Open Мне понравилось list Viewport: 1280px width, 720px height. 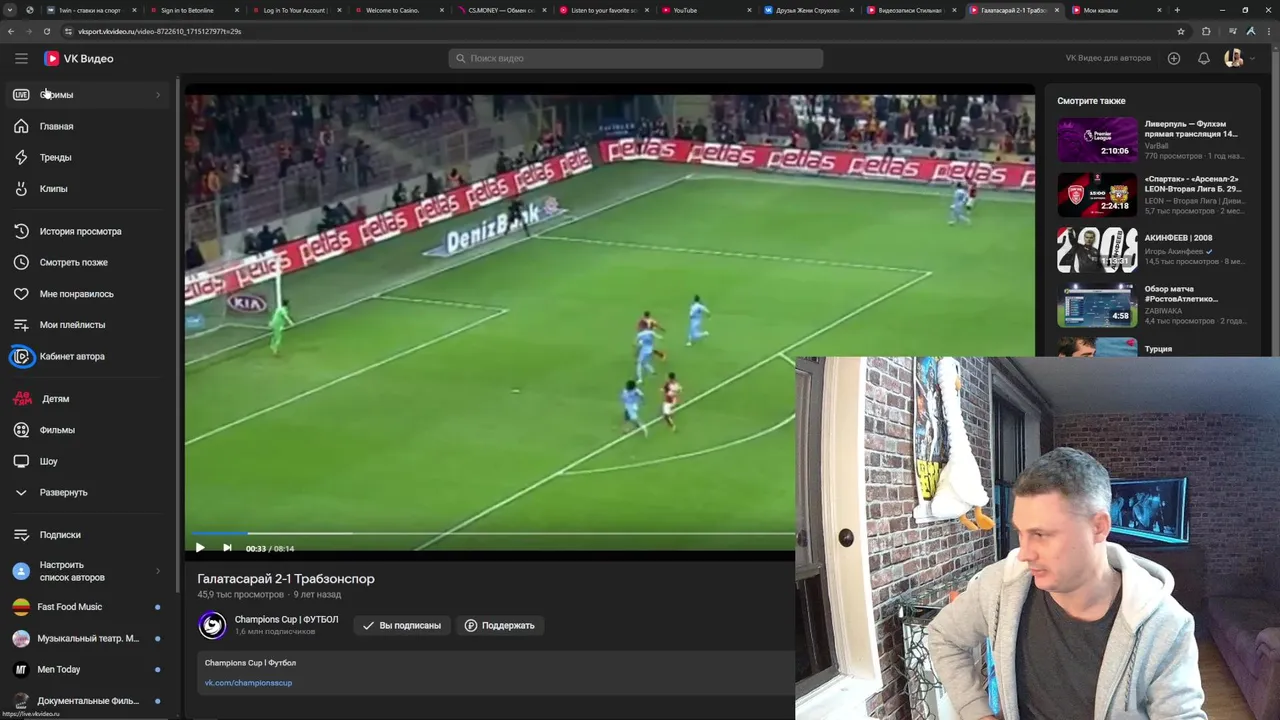(87, 294)
